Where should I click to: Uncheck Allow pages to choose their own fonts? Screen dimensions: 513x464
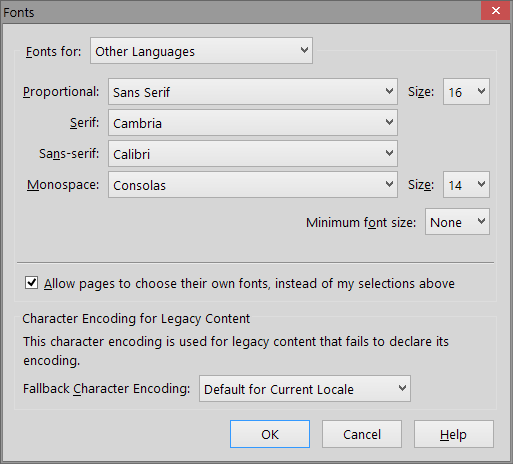tap(31, 283)
